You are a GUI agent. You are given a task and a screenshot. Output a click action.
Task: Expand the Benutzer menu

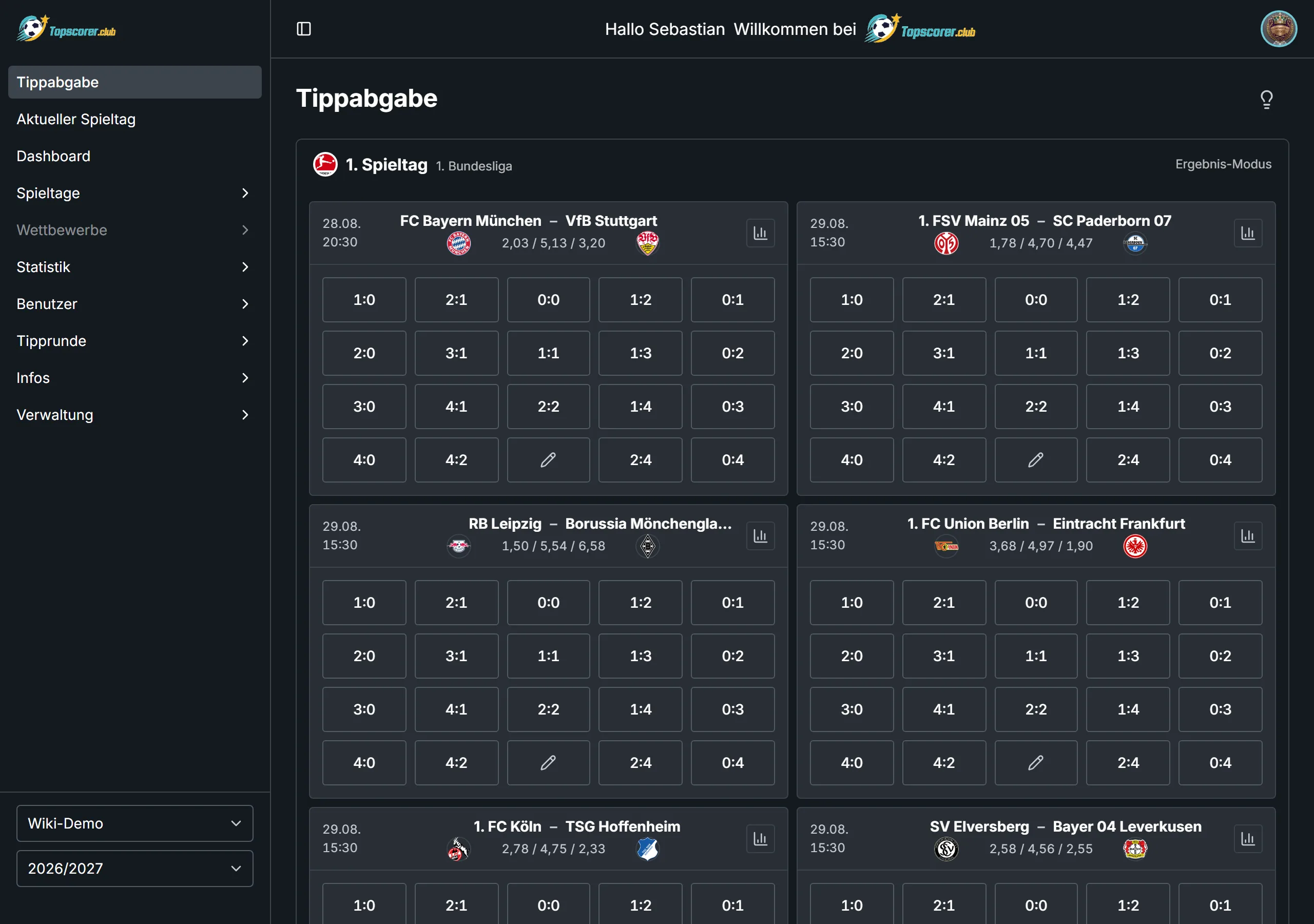point(134,304)
